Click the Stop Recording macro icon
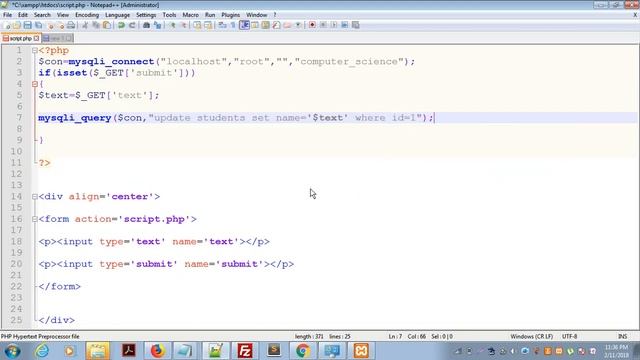This screenshot has height=360, width=640. (x=323, y=25)
